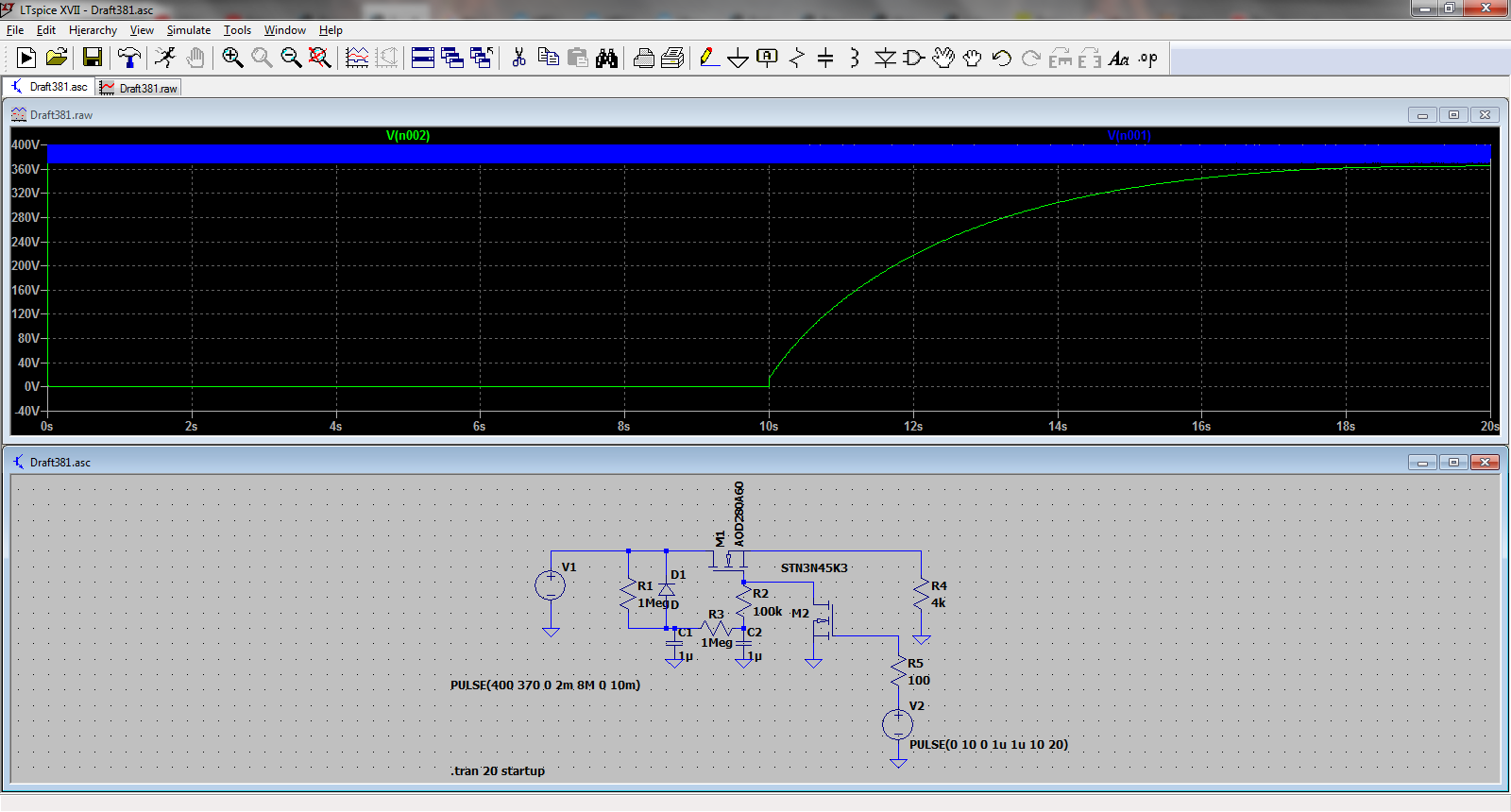
Task: Place a Ground symbol from the toolbar
Action: [738, 59]
